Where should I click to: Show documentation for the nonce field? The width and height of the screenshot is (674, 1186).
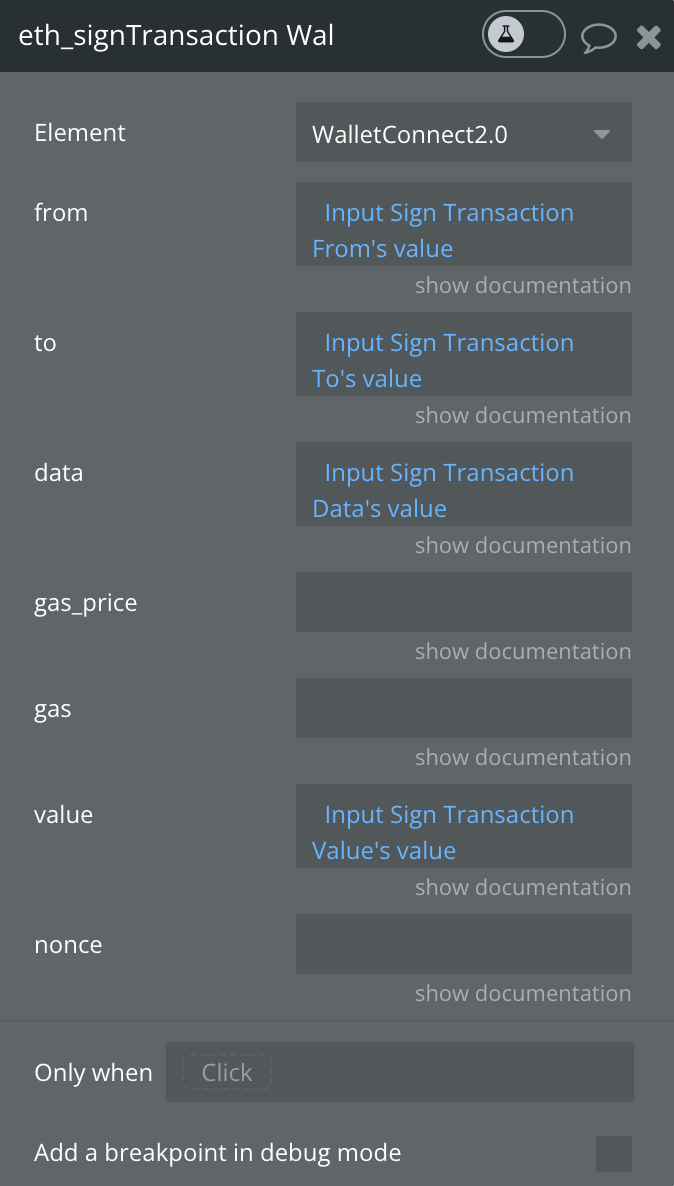click(x=523, y=993)
